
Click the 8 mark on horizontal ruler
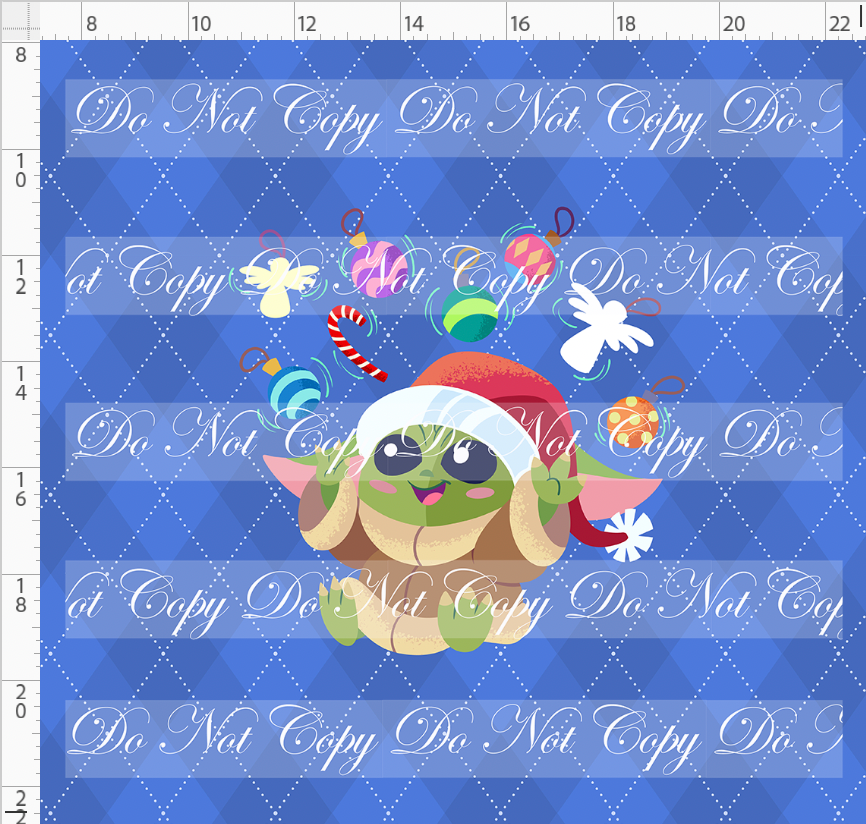[x=91, y=24]
